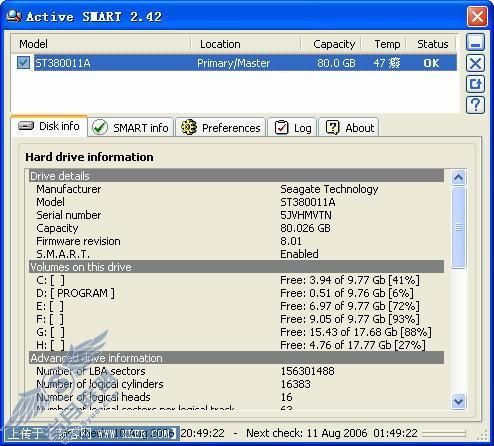Click the Number of logical heads row
This screenshot has width=494, height=446.
coord(236,397)
